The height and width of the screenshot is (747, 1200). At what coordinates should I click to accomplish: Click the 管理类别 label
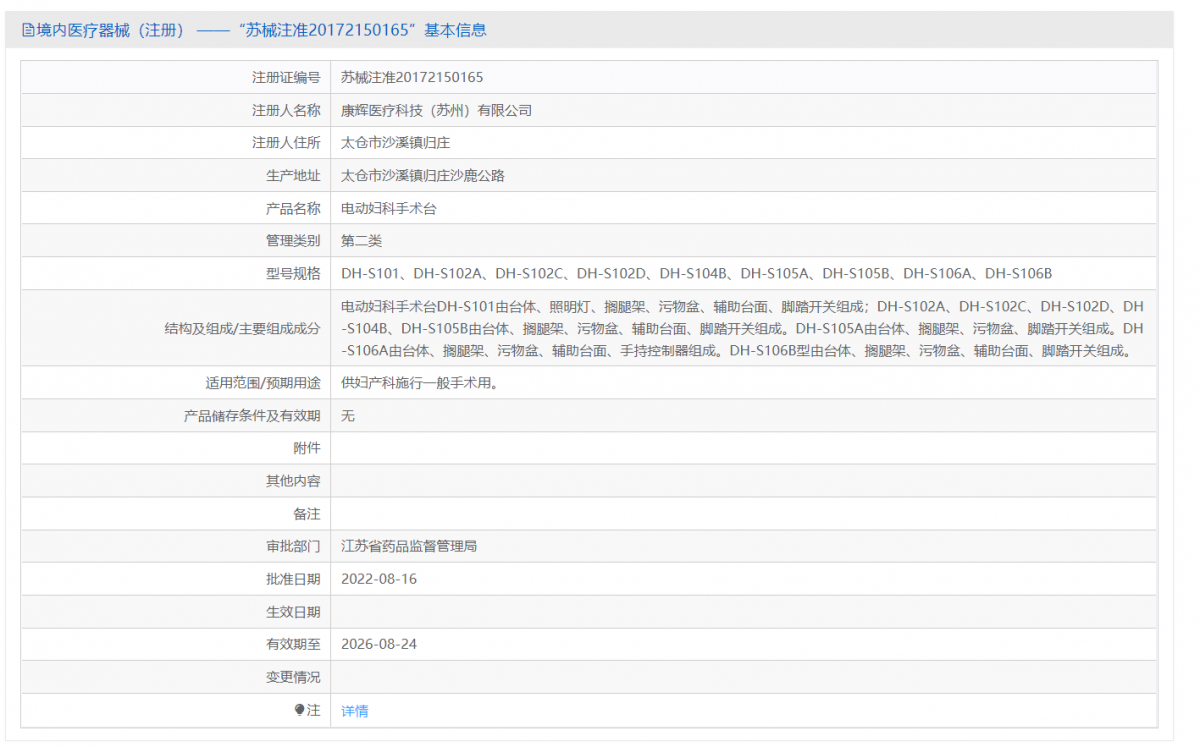point(293,241)
